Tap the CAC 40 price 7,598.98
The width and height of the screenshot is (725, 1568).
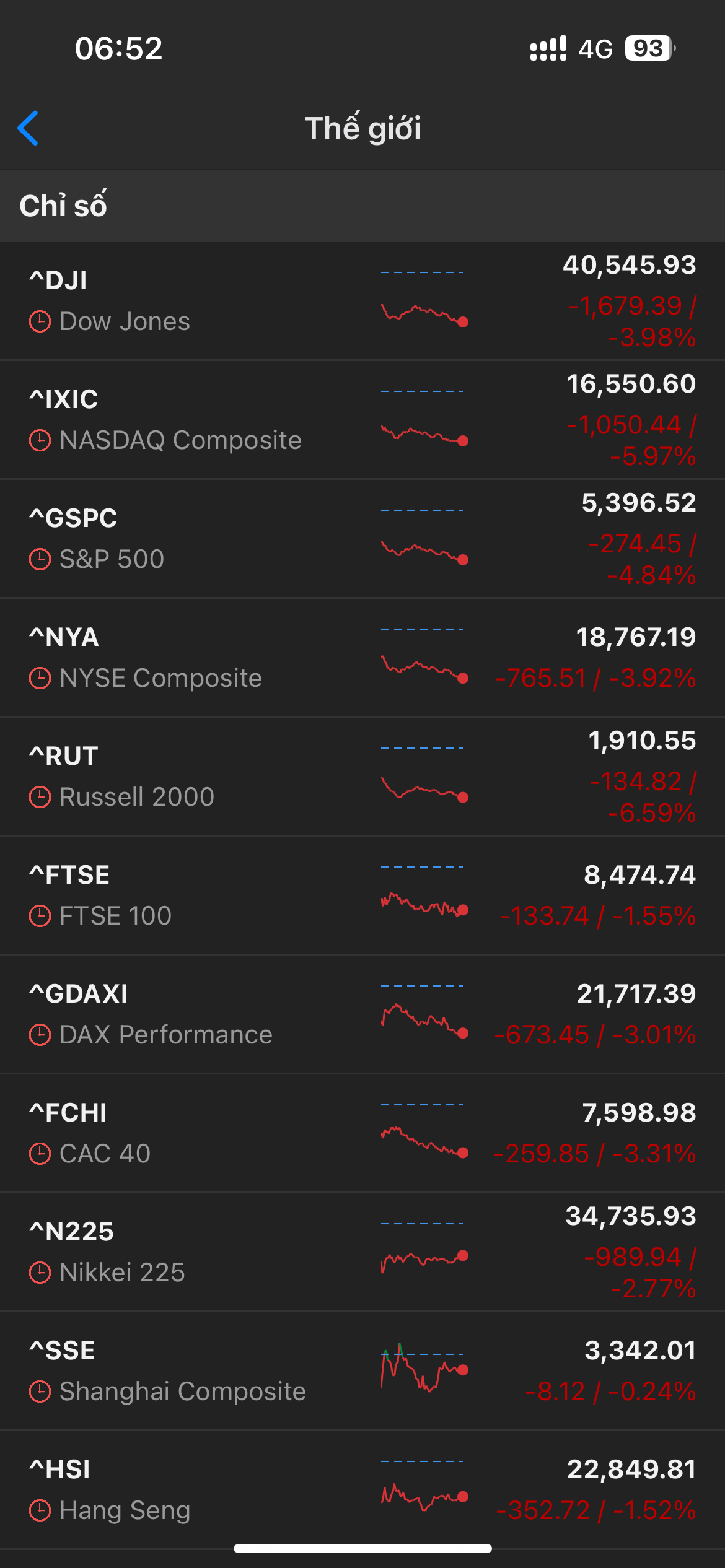point(639,1113)
